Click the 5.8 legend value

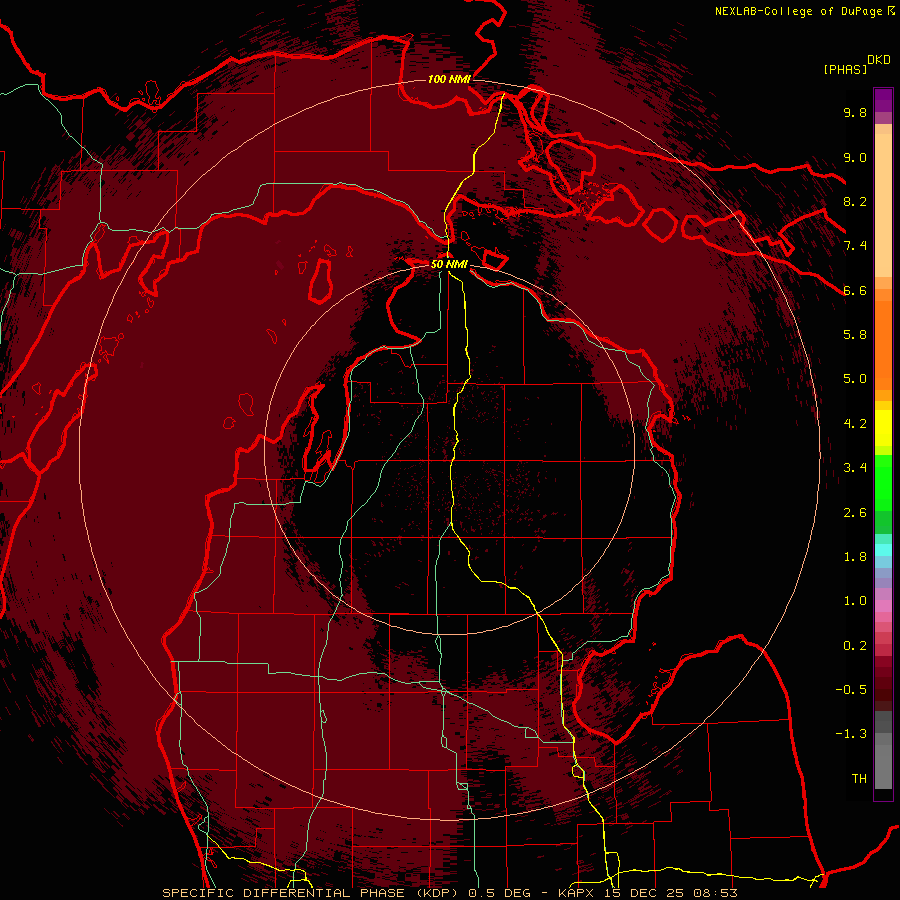pyautogui.click(x=855, y=335)
